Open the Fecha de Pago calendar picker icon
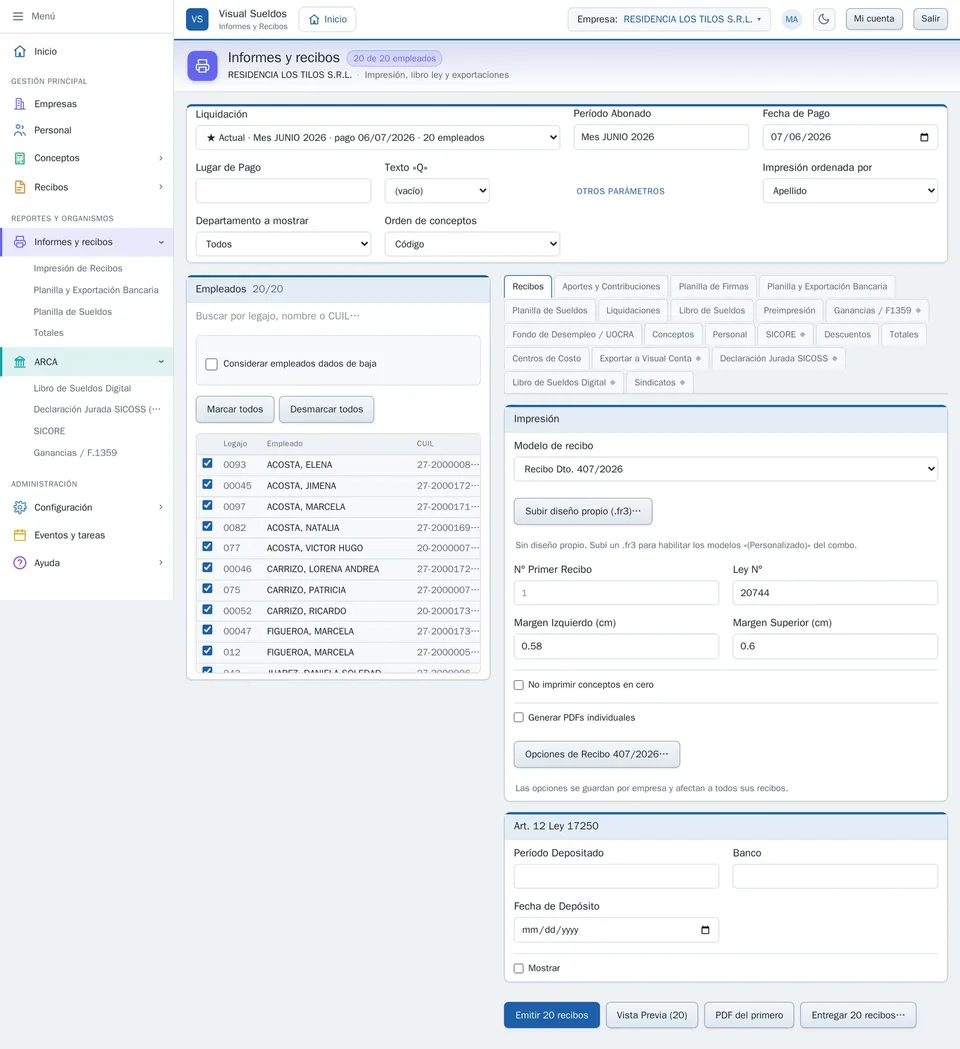 tap(924, 137)
